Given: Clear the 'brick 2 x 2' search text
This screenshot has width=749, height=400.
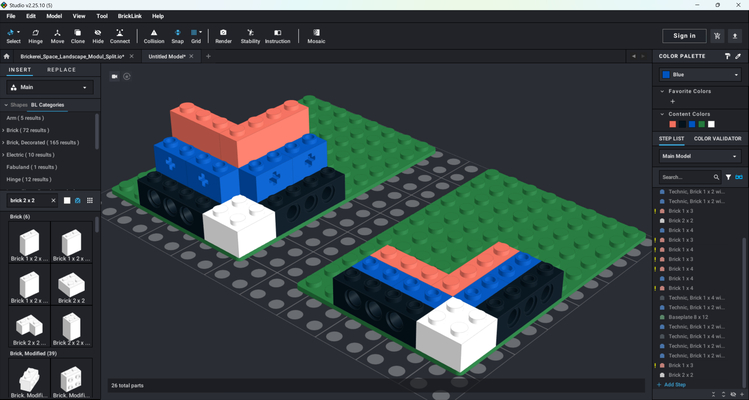Looking at the screenshot, I should point(54,200).
